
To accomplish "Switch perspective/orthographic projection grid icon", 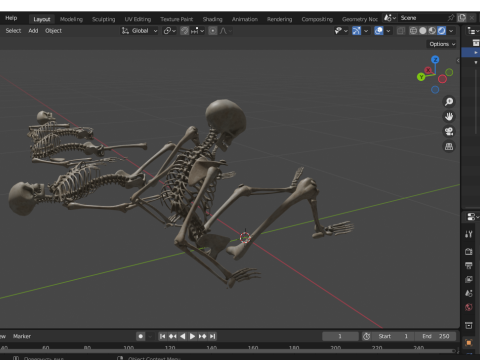I will pyautogui.click(x=449, y=146).
